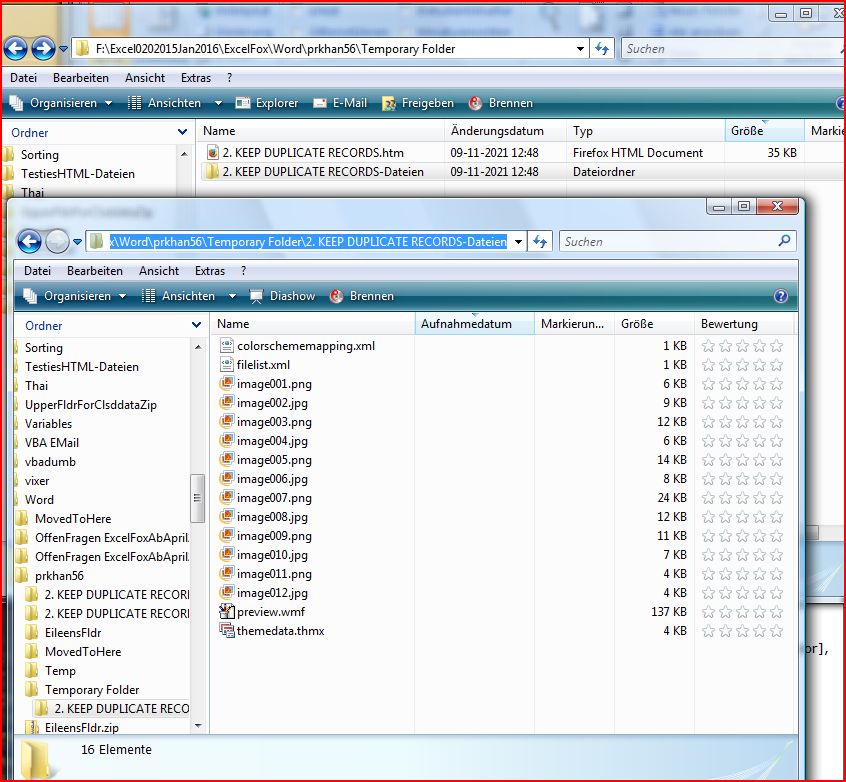Viewport: 846px width, 782px height.
Task: Open the Extras menu in the front window
Action: click(210, 271)
